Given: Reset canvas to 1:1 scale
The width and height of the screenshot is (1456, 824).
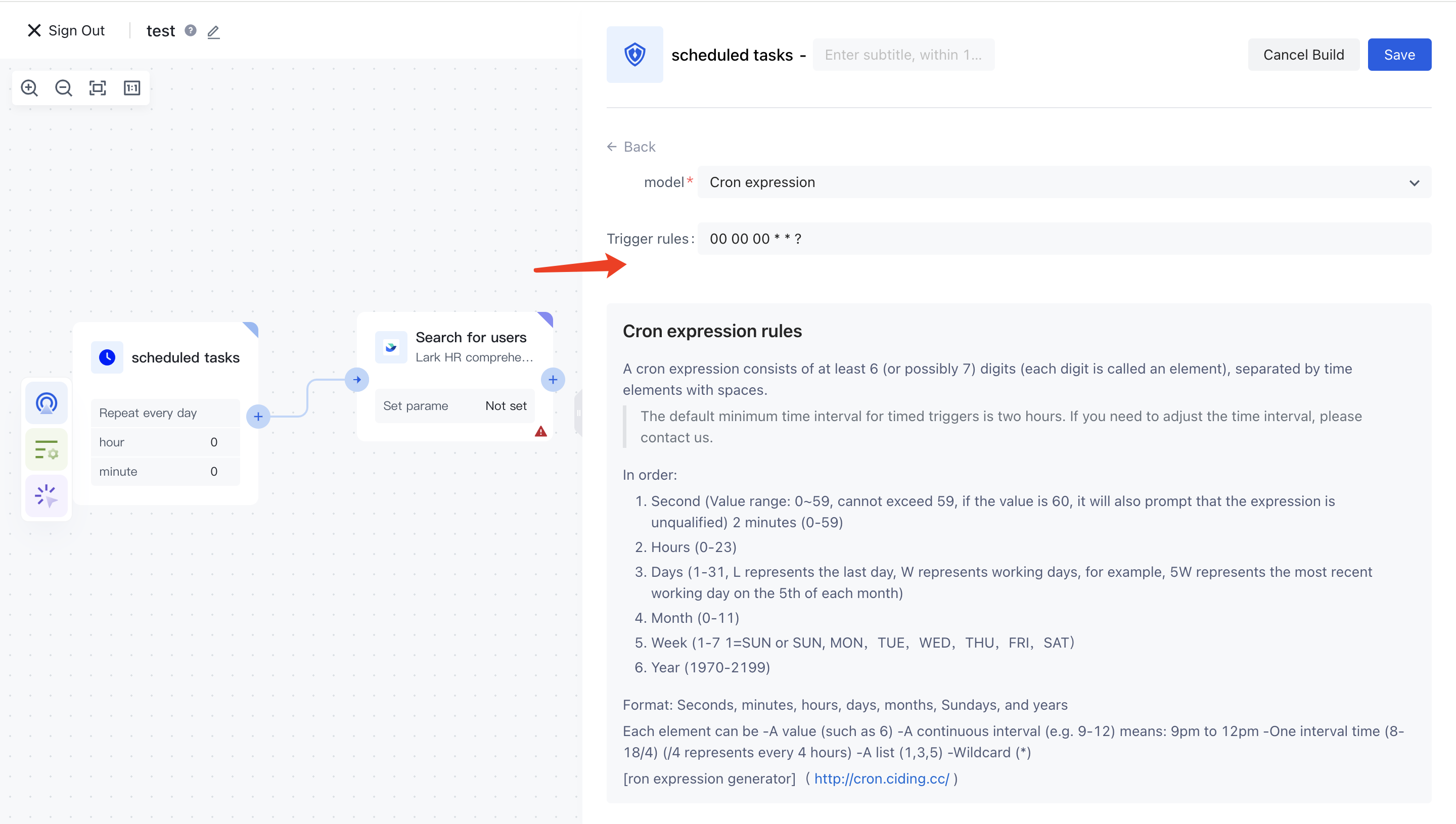Looking at the screenshot, I should pos(132,88).
